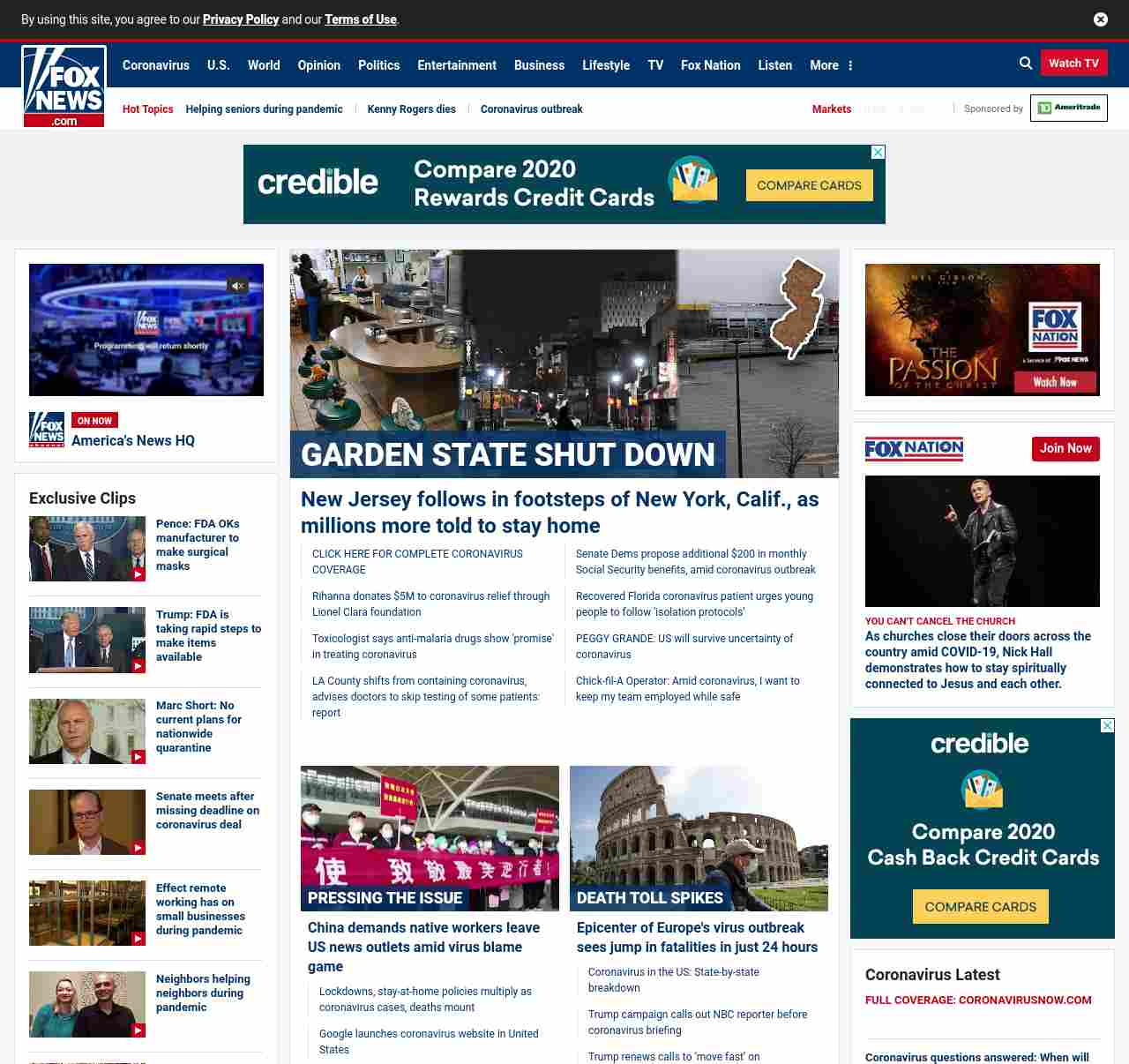Expand the More menu
Image resolution: width=1129 pixels, height=1064 pixels.
(831, 65)
